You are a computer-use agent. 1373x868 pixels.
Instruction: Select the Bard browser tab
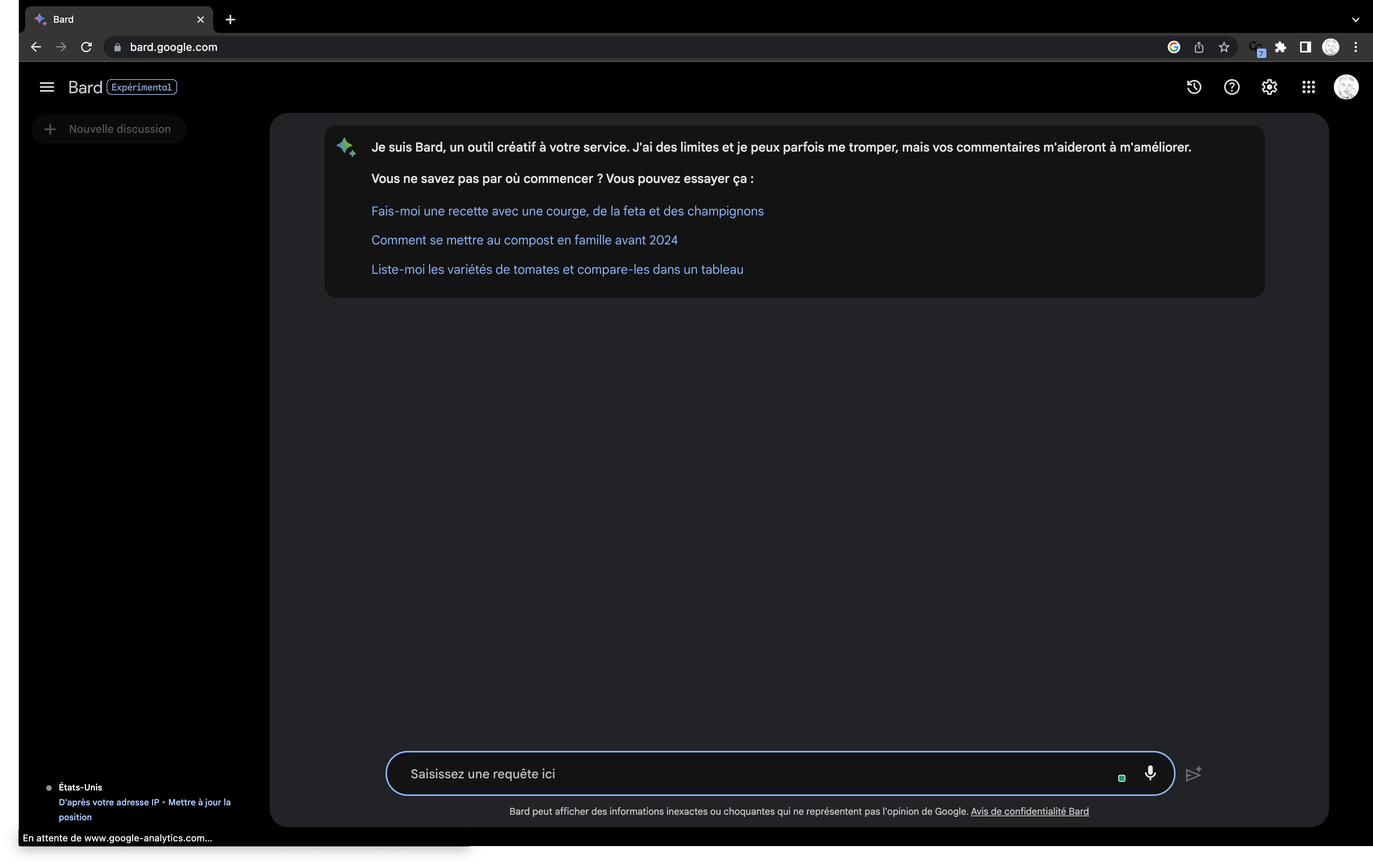click(119, 19)
